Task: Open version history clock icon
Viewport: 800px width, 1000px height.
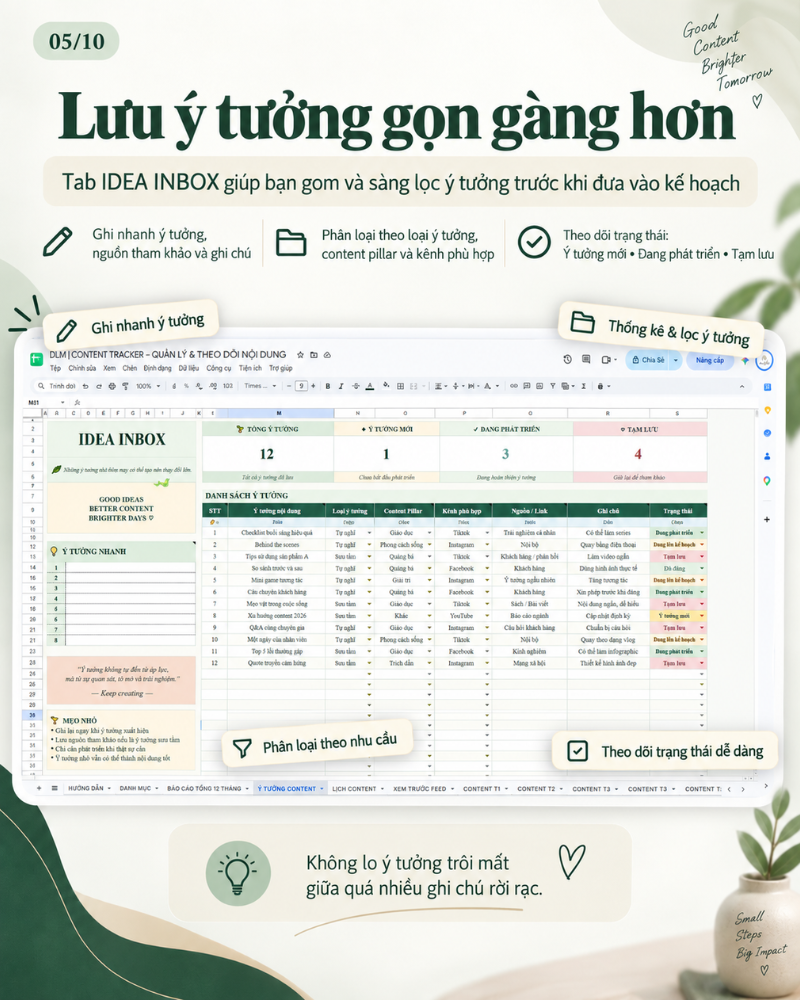Action: 567,359
